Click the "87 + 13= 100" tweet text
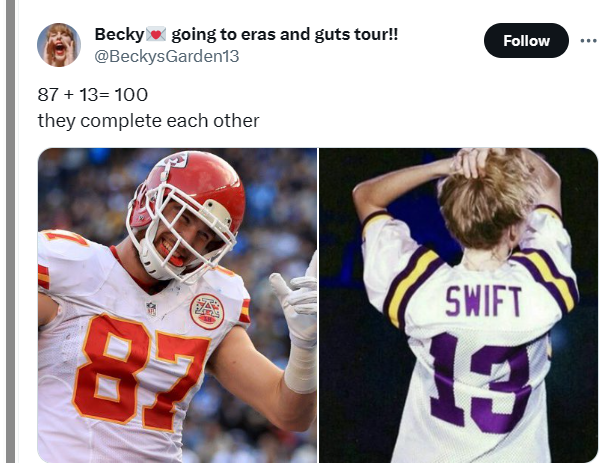The width and height of the screenshot is (610, 463). point(93,96)
